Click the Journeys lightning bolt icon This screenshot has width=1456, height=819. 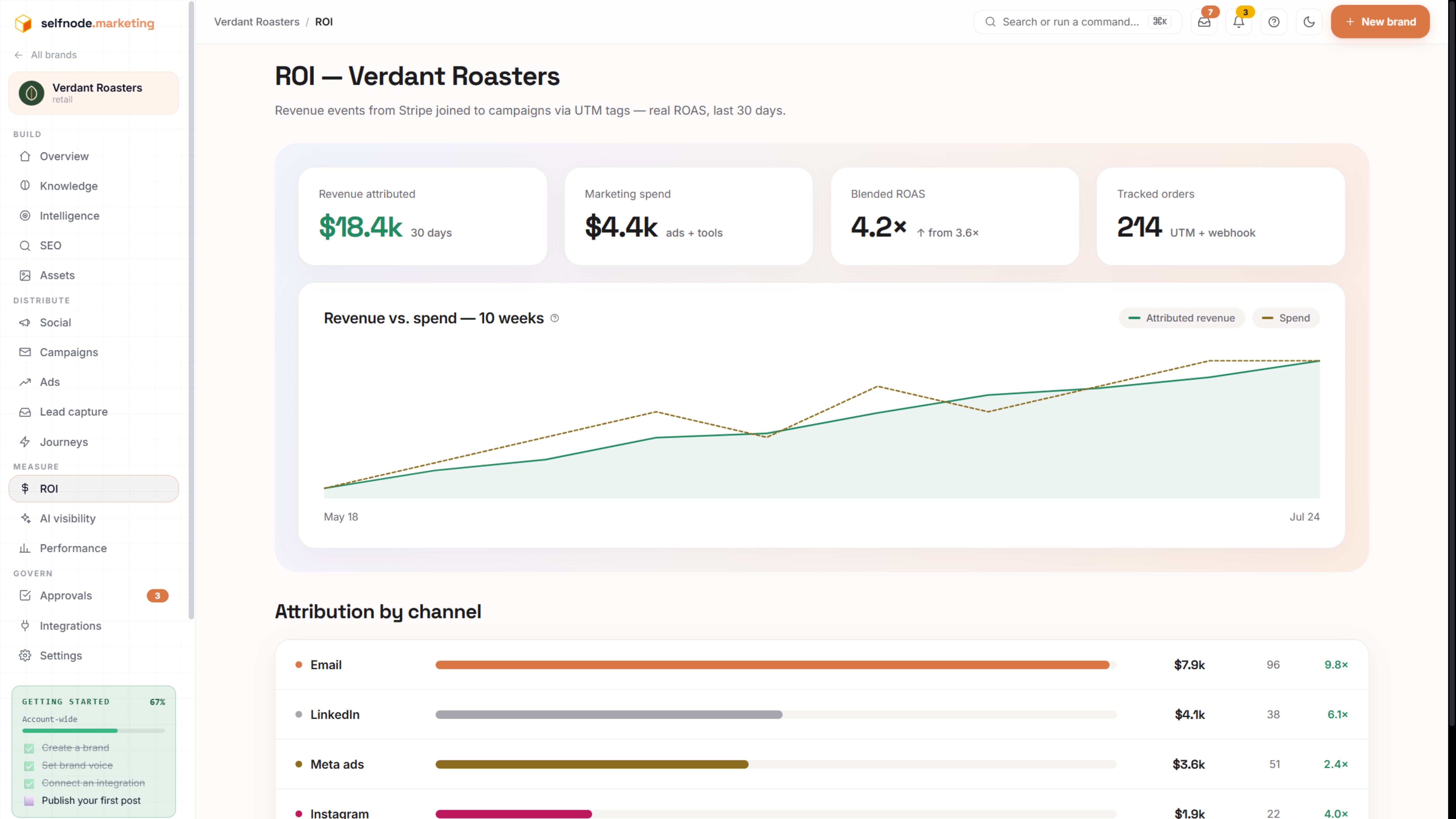25,442
